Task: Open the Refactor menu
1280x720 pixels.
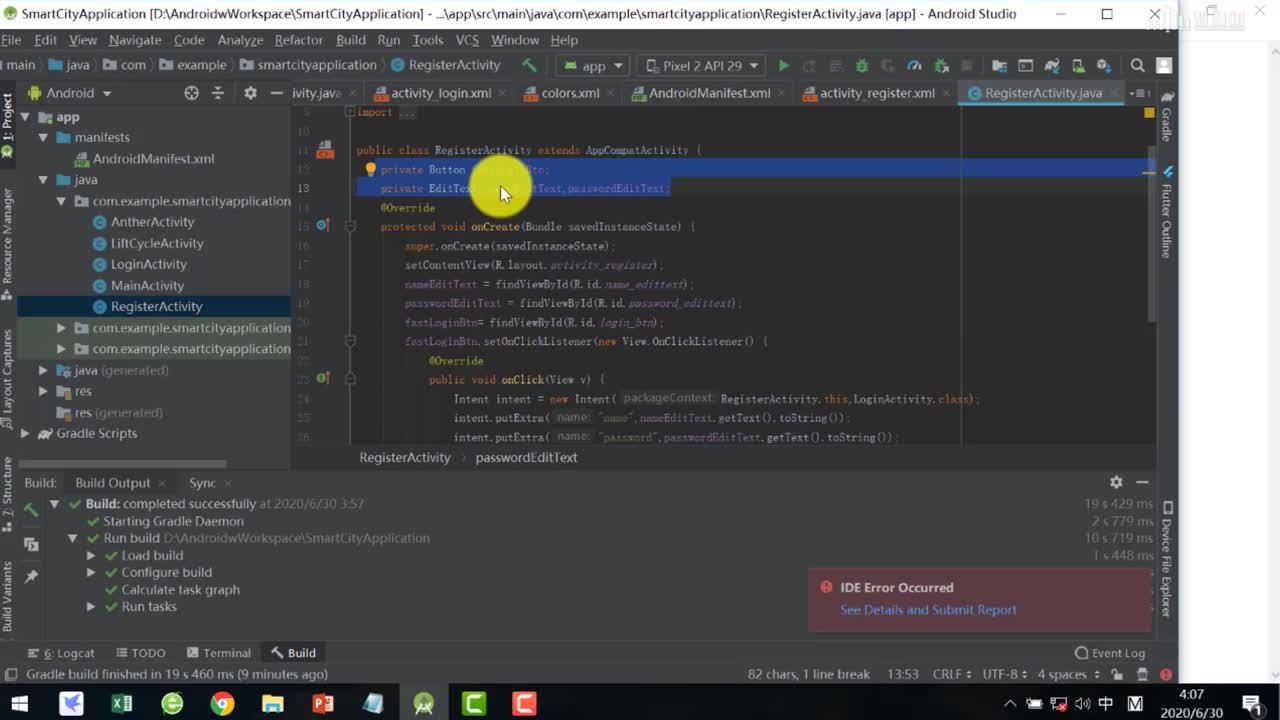Action: [298, 40]
